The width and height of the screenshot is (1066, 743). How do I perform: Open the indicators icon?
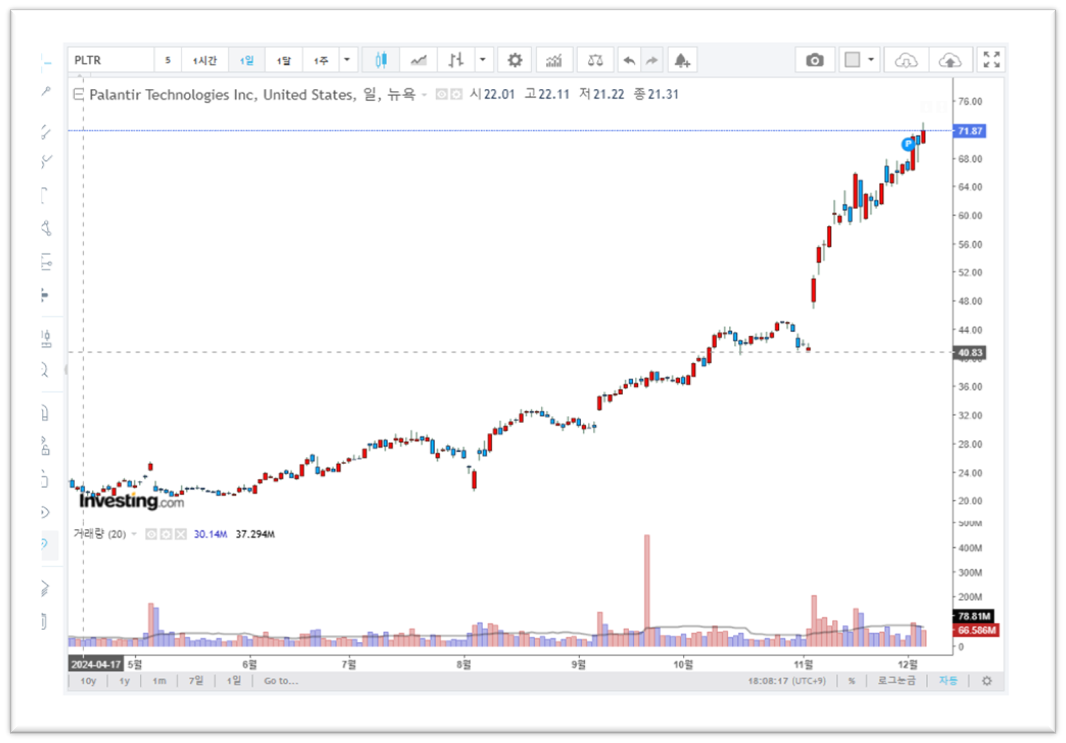(x=554, y=61)
